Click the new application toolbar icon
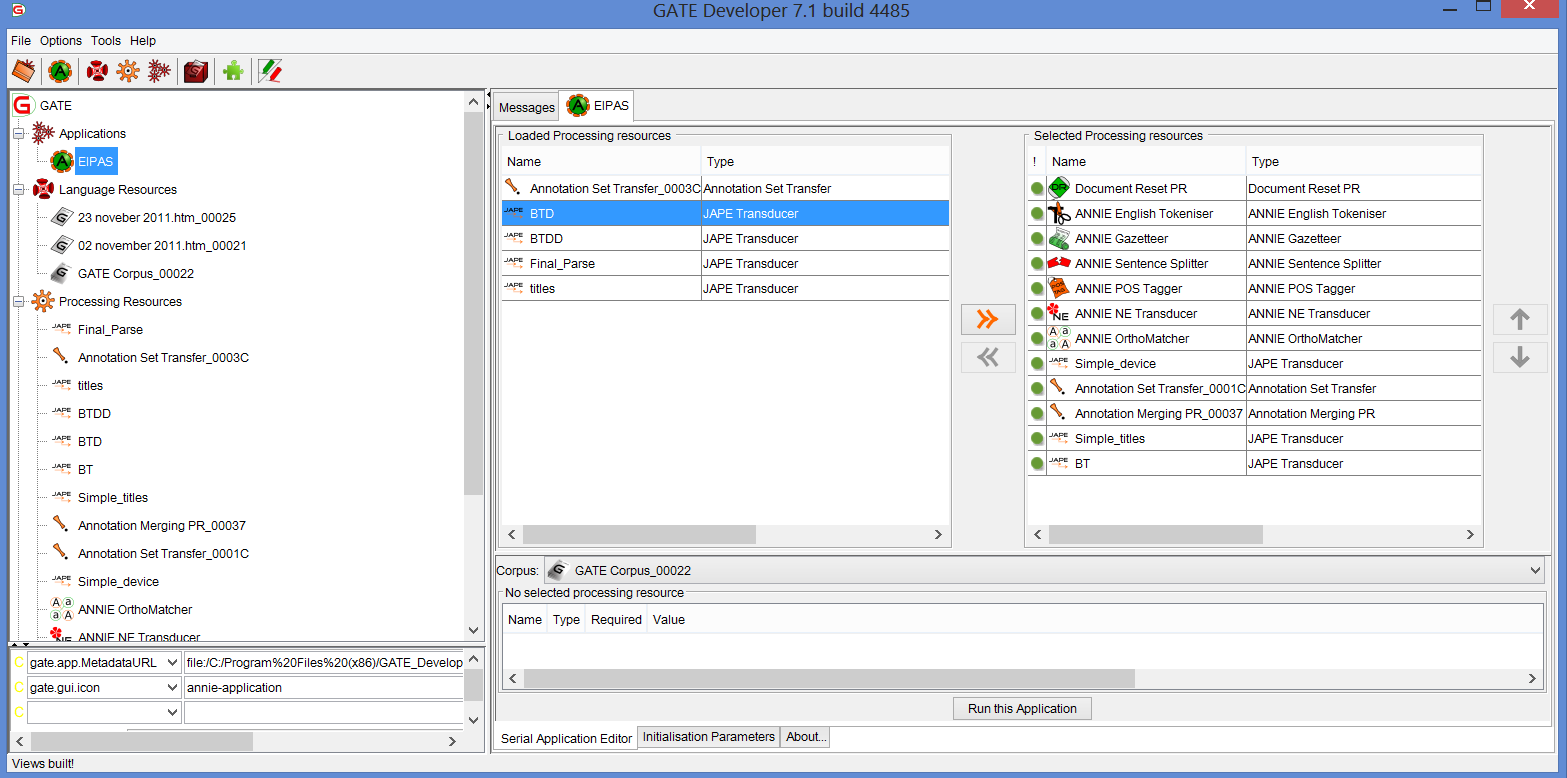The image size is (1567, 778). [x=159, y=71]
